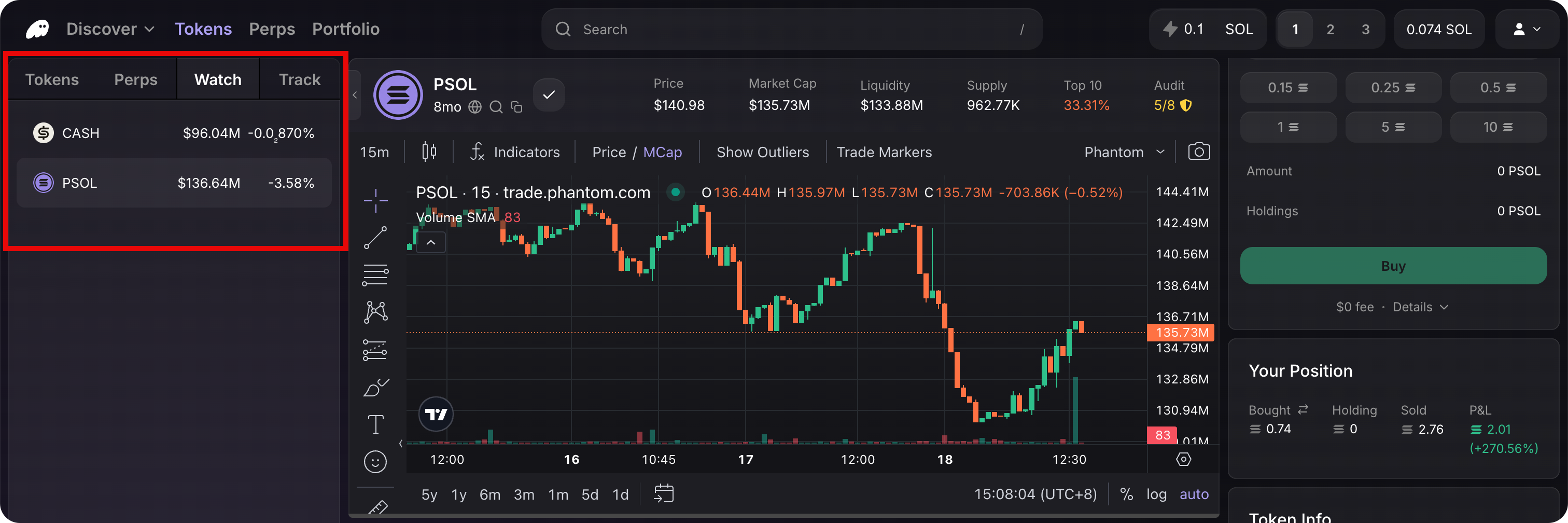Select the emoji annotation tool
Screen dimensions: 1568x523
coord(375,461)
